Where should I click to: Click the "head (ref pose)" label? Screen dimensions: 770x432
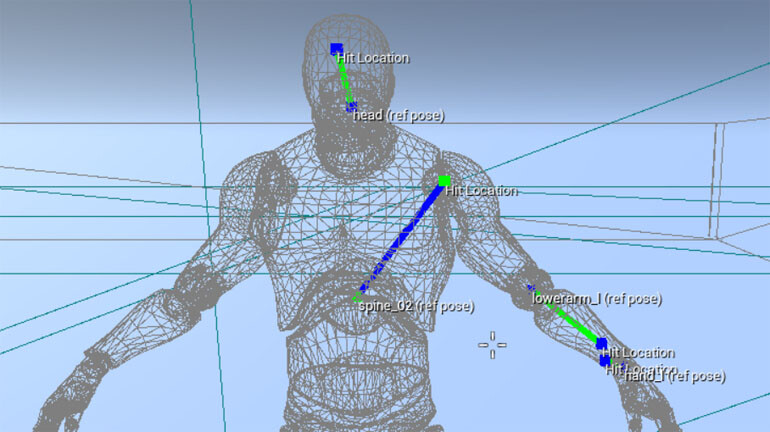400,116
